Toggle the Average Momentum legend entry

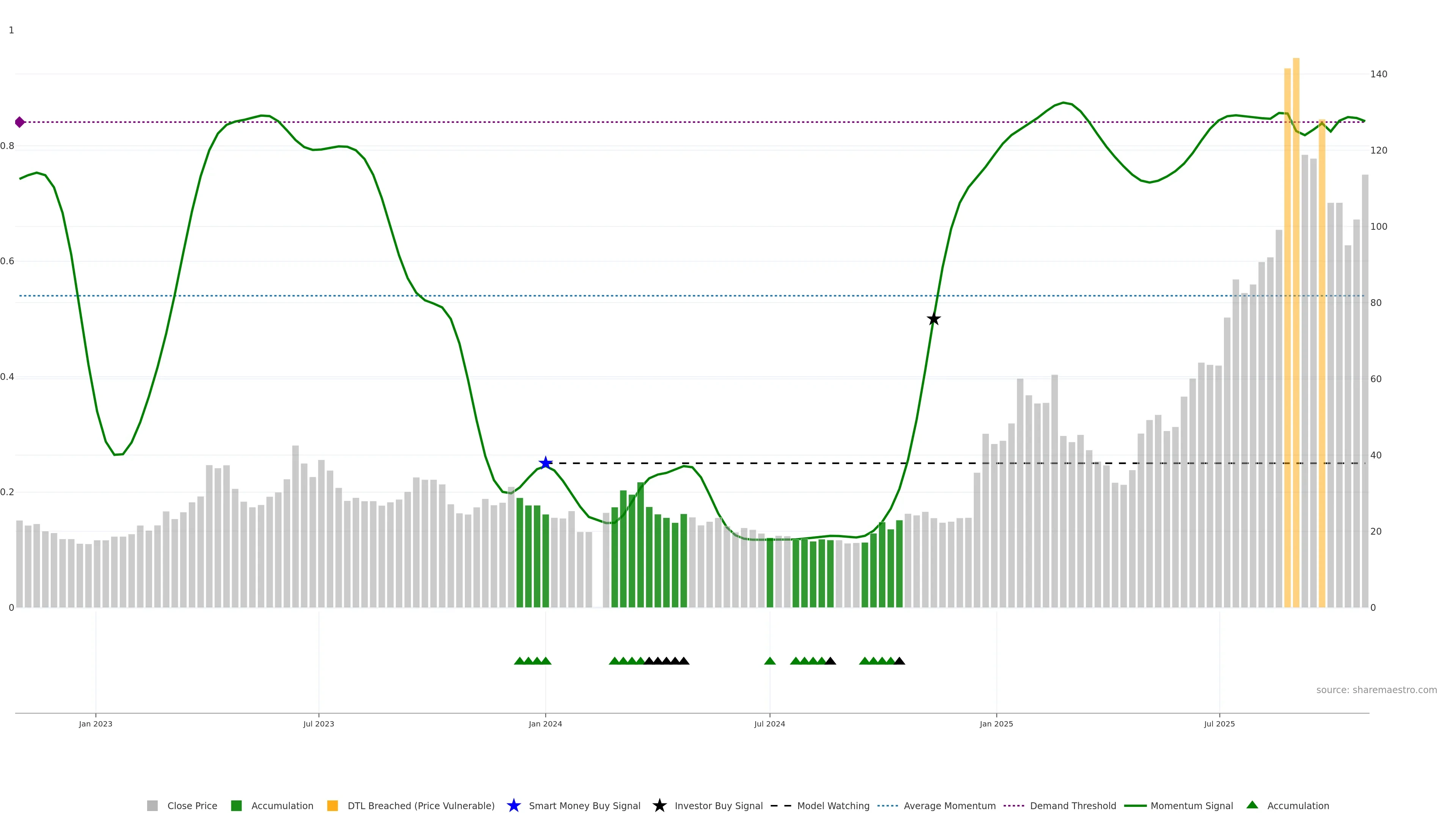coord(949,806)
